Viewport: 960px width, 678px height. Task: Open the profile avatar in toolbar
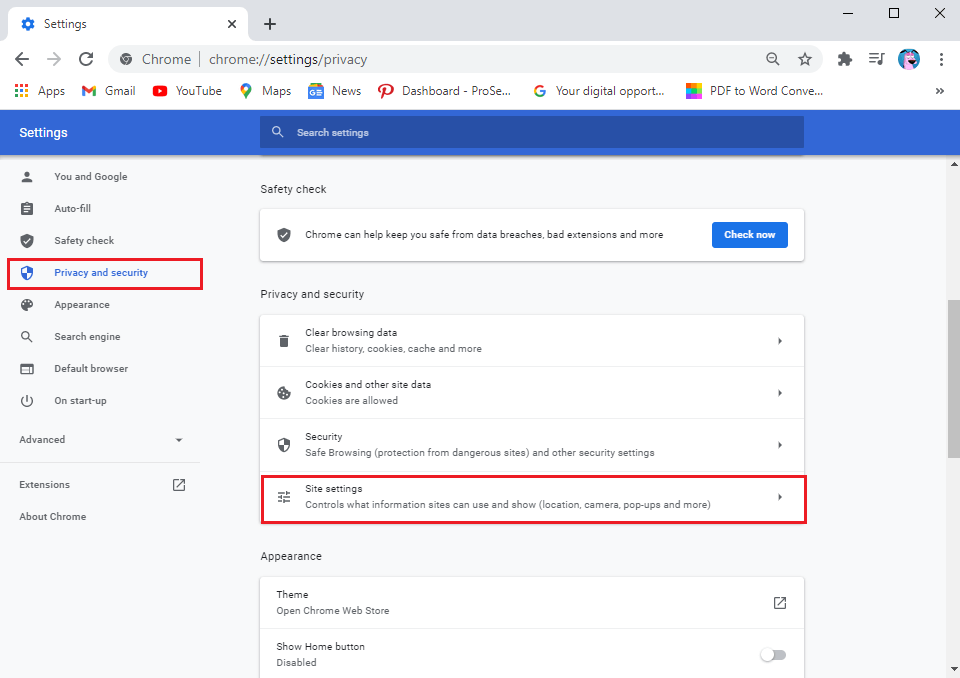(909, 59)
